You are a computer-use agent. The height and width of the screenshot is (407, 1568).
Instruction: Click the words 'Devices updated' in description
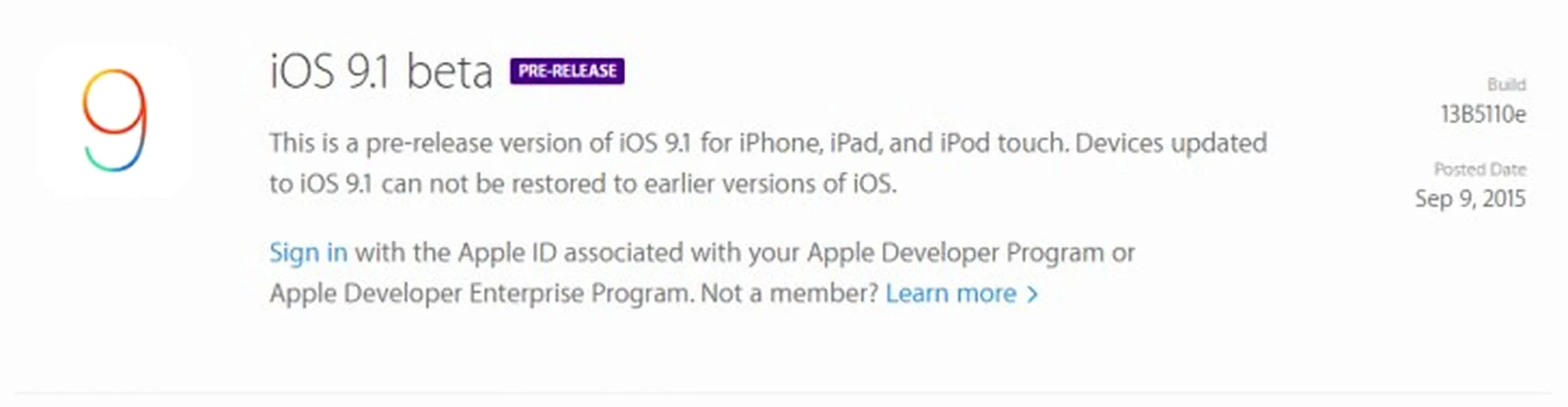click(1171, 144)
